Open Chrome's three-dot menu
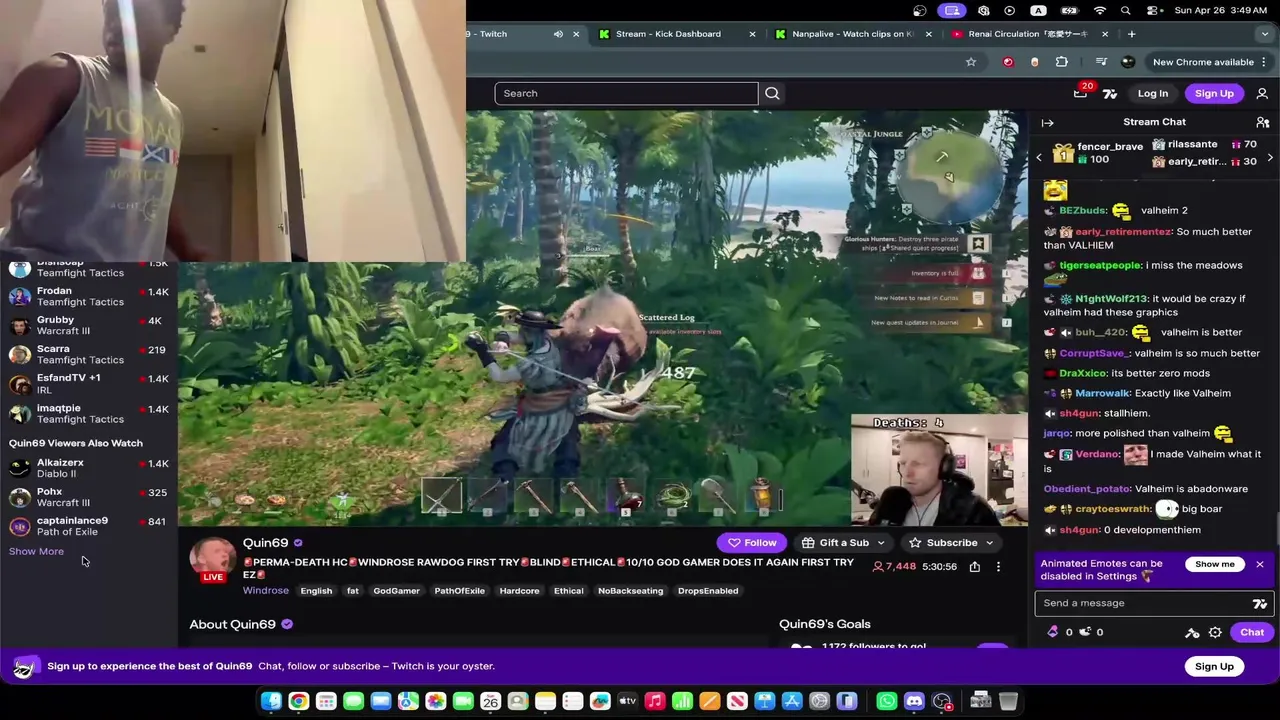 (1264, 62)
